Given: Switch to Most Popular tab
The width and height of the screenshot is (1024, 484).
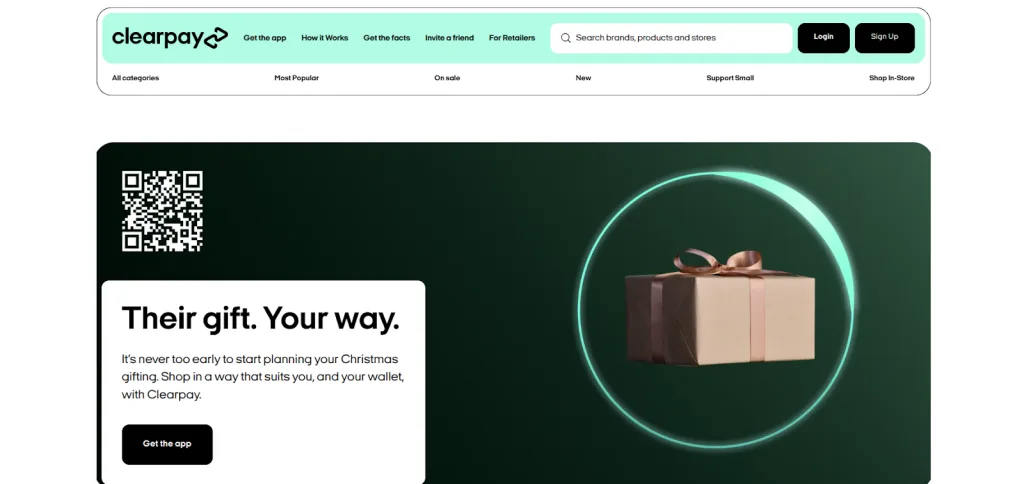Looking at the screenshot, I should click(296, 78).
